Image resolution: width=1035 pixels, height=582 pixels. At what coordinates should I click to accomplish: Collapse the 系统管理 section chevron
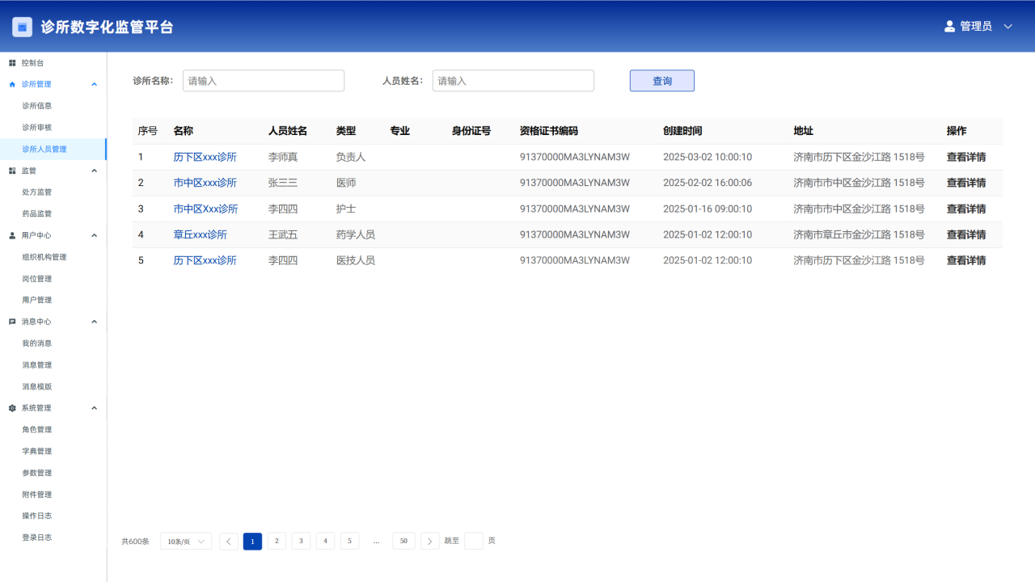[x=94, y=408]
